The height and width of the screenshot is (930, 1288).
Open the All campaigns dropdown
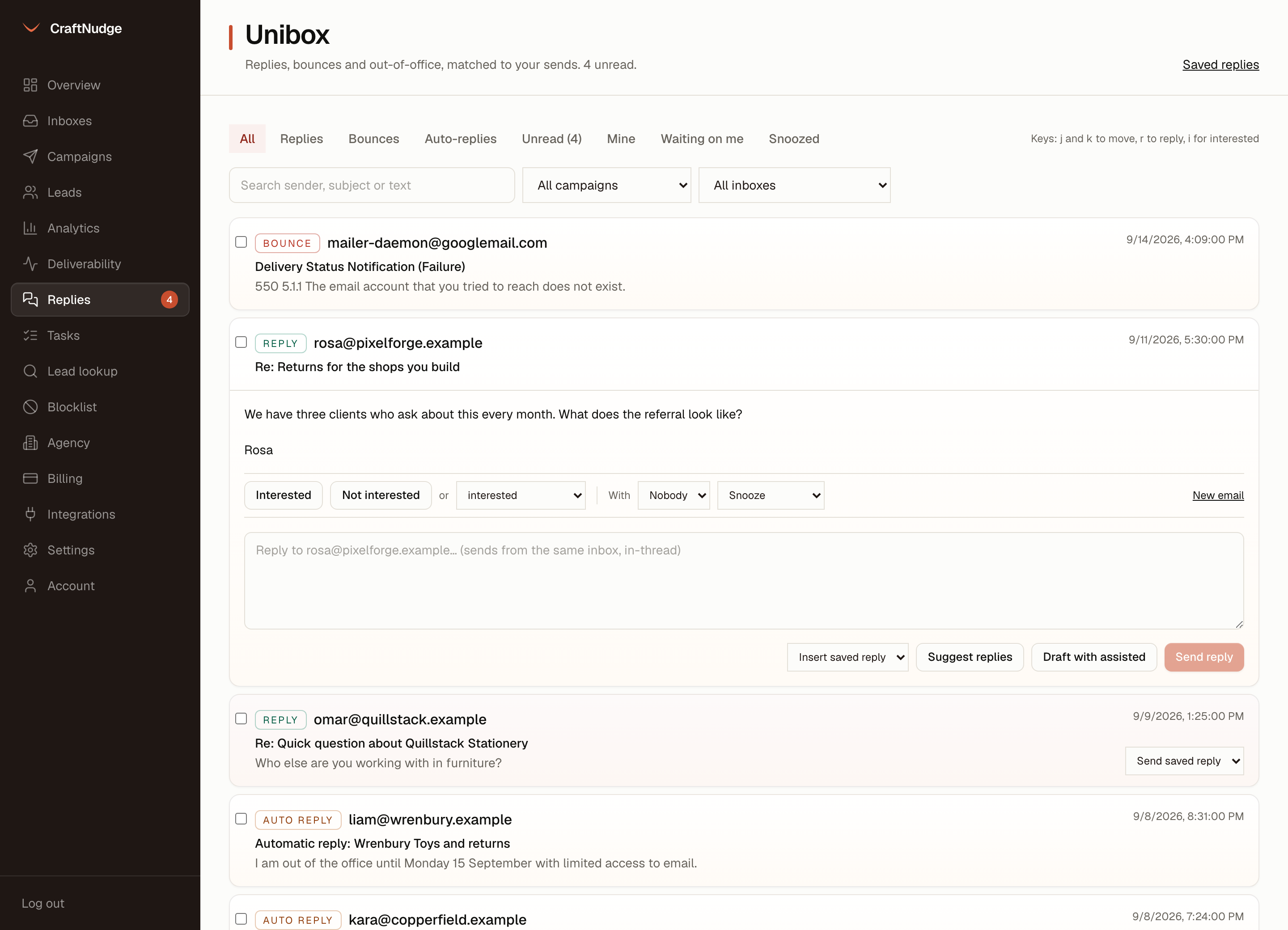[x=606, y=185]
